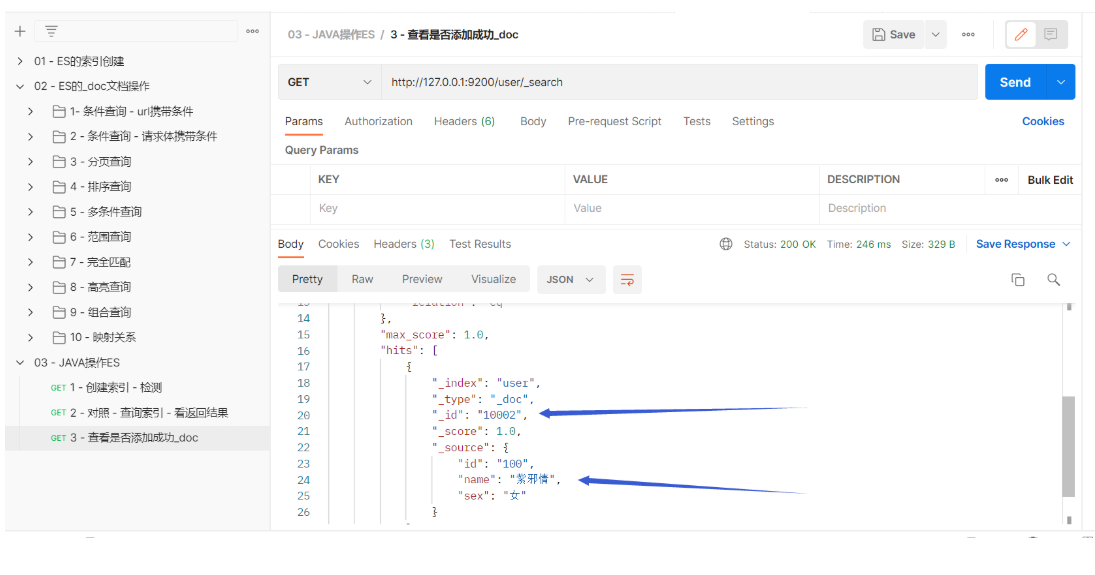Image resolution: width=1095 pixels, height=575 pixels.
Task: Open Save Response dropdown
Action: pos(1023,245)
